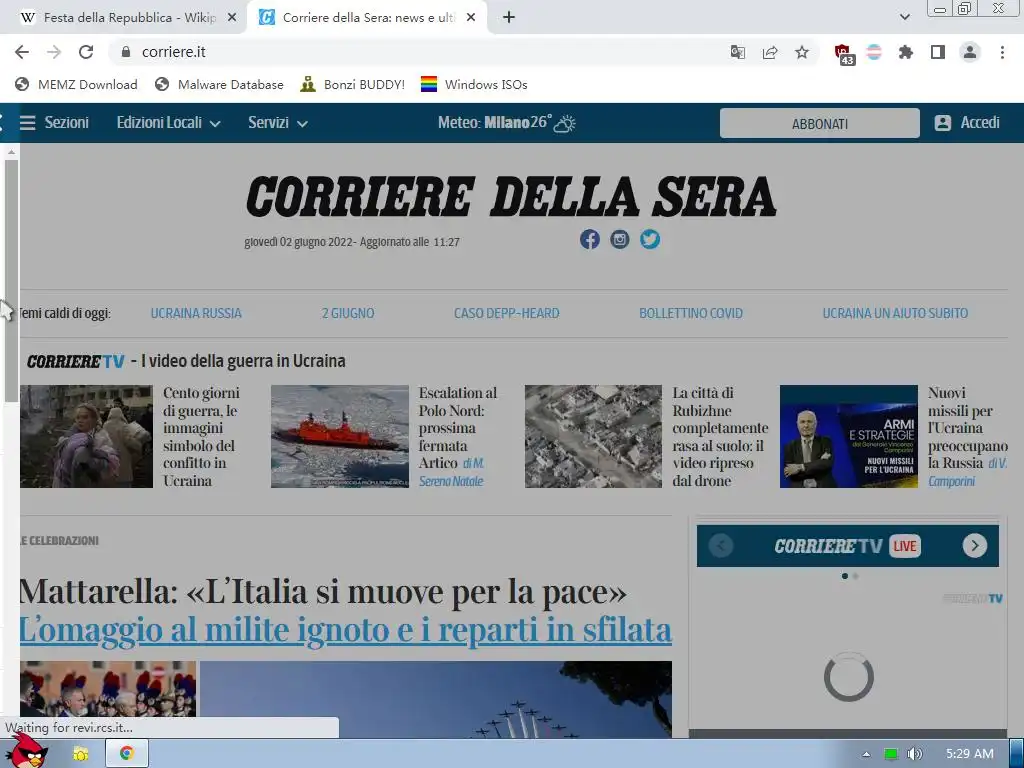Open Corriere's Twitter icon
The height and width of the screenshot is (768, 1024).
point(650,240)
